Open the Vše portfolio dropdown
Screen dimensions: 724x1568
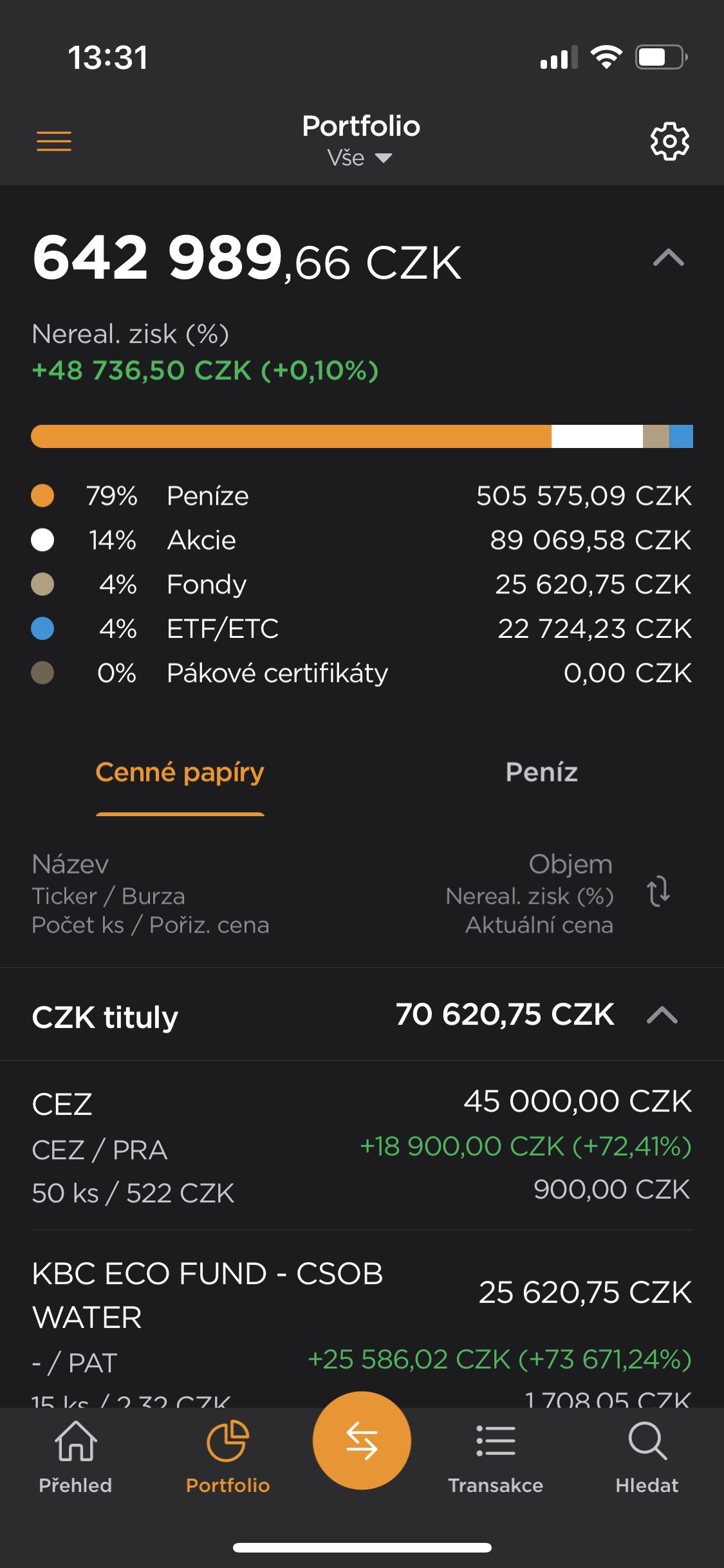click(x=360, y=158)
